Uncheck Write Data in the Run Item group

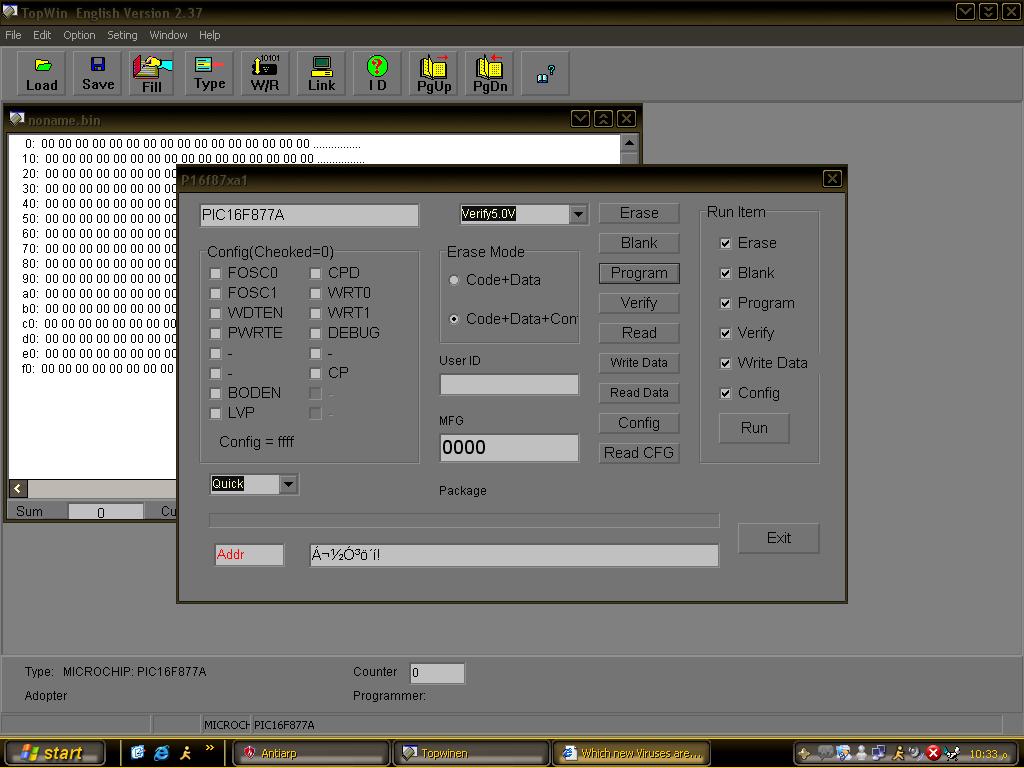(725, 363)
